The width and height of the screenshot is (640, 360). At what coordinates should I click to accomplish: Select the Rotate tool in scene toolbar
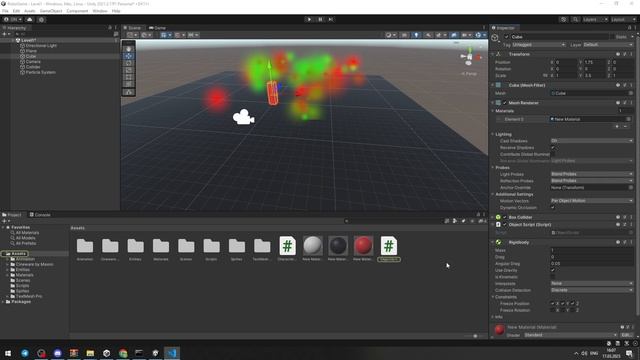(129, 63)
